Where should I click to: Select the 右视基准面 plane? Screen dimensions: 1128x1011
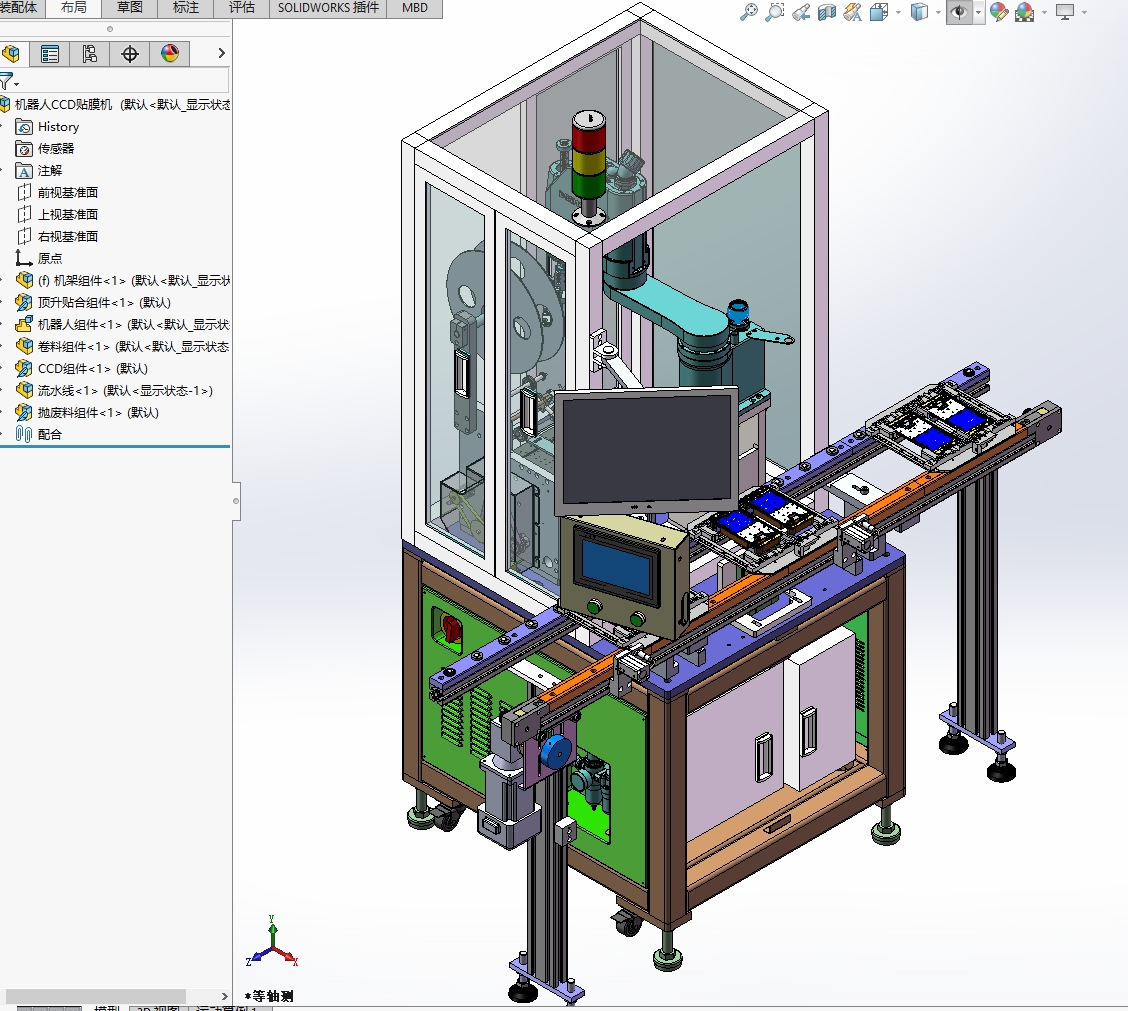click(x=68, y=236)
